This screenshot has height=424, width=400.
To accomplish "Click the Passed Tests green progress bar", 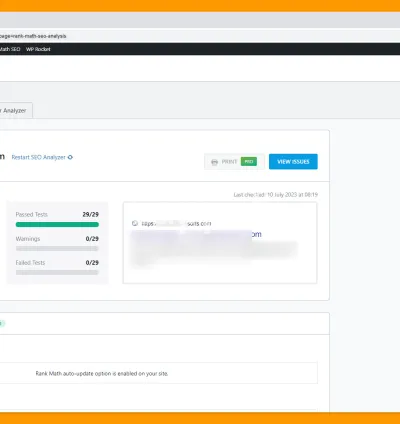I will (57, 225).
